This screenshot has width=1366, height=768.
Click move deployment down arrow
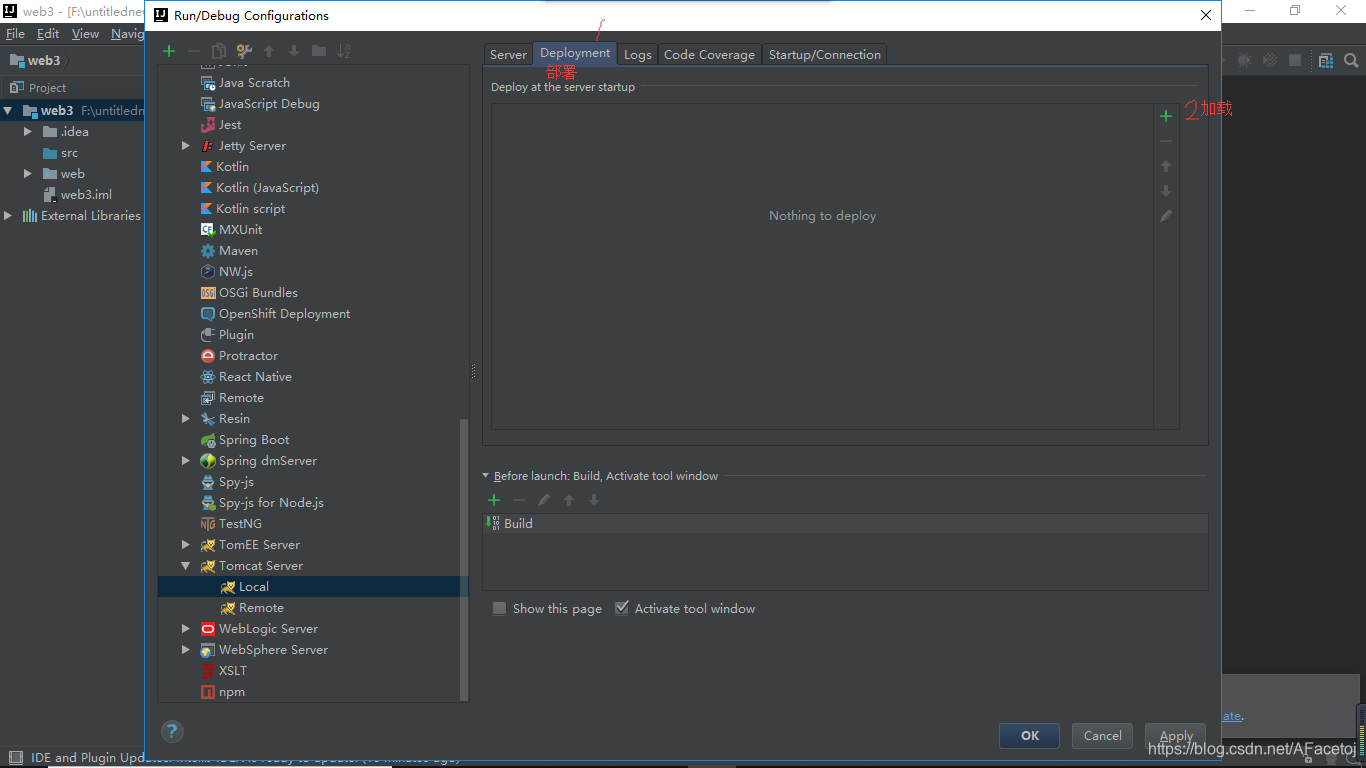click(1166, 191)
